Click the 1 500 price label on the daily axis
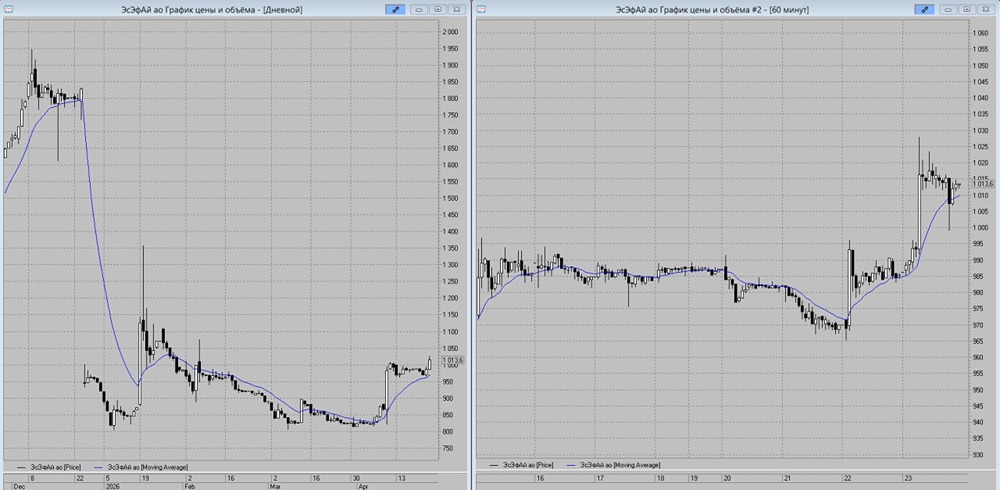 click(452, 198)
